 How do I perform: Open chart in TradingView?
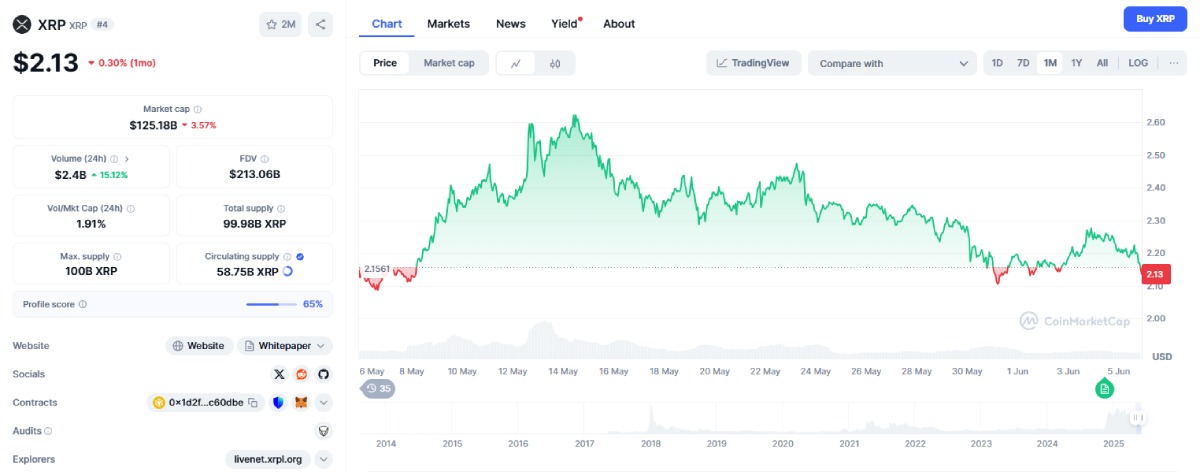753,63
